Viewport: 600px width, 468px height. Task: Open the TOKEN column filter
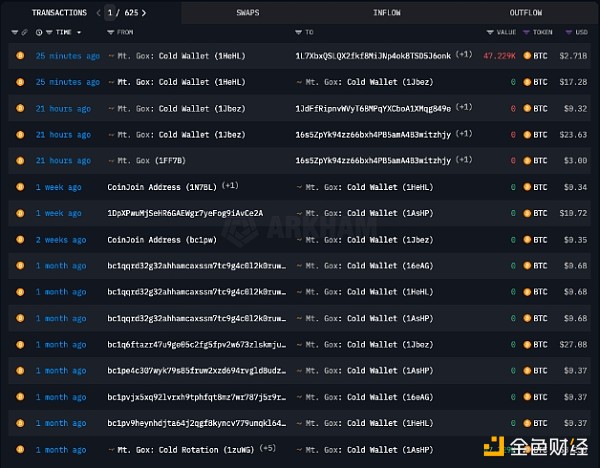[x=526, y=32]
